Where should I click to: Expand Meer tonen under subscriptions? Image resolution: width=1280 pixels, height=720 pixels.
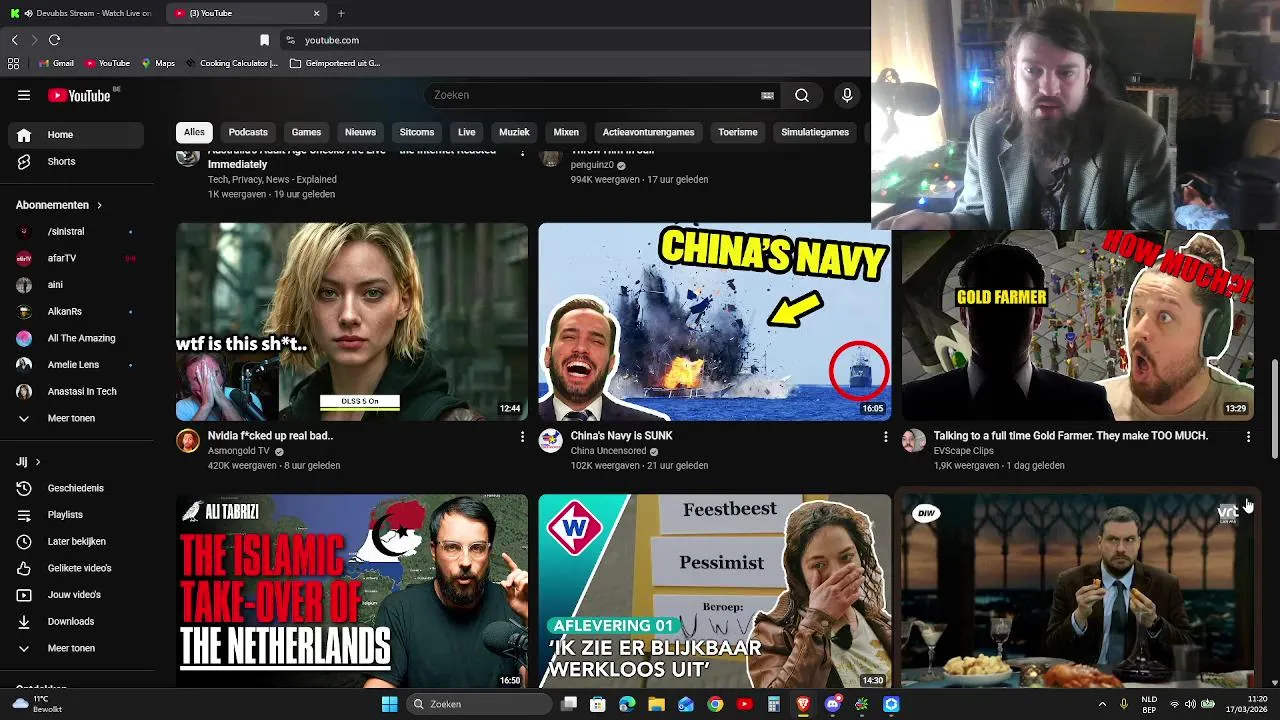[x=77, y=418]
